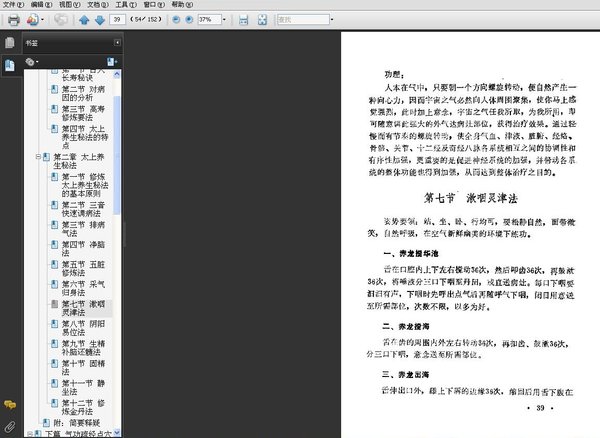
Task: Open the dropdown arrow beside create PDF icon
Action: (42, 20)
